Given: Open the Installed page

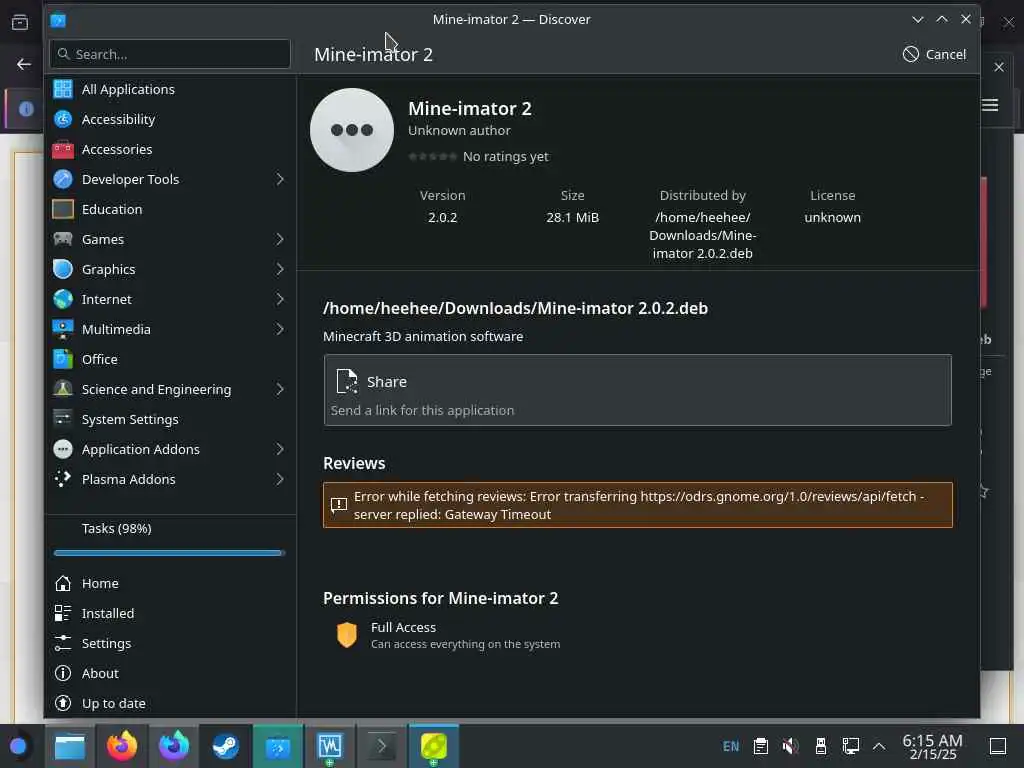Looking at the screenshot, I should click(170, 613).
